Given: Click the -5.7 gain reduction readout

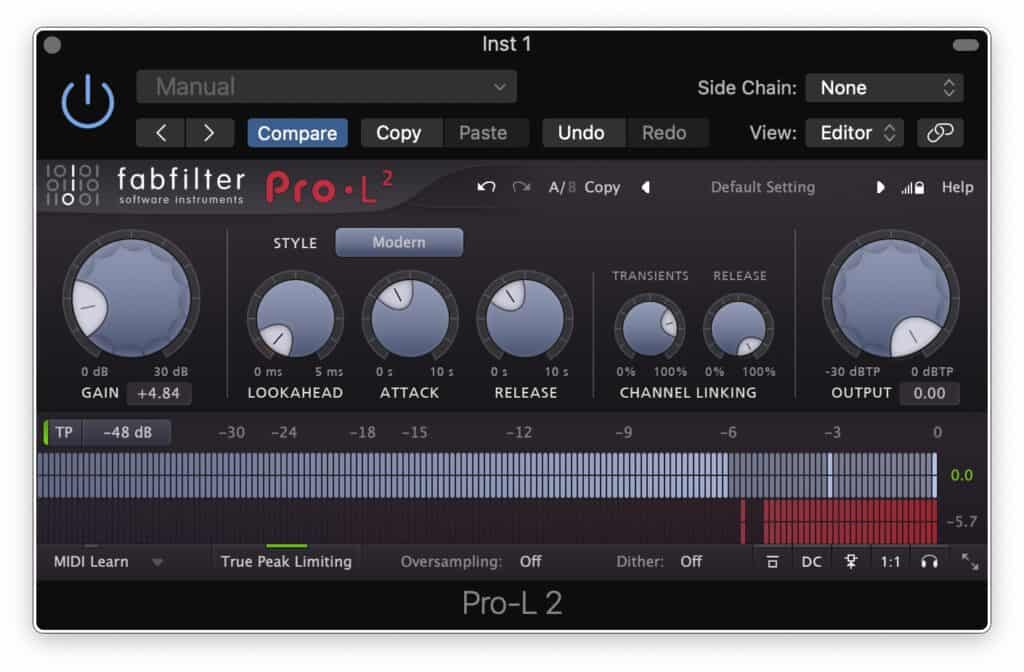Looking at the screenshot, I should 962,521.
